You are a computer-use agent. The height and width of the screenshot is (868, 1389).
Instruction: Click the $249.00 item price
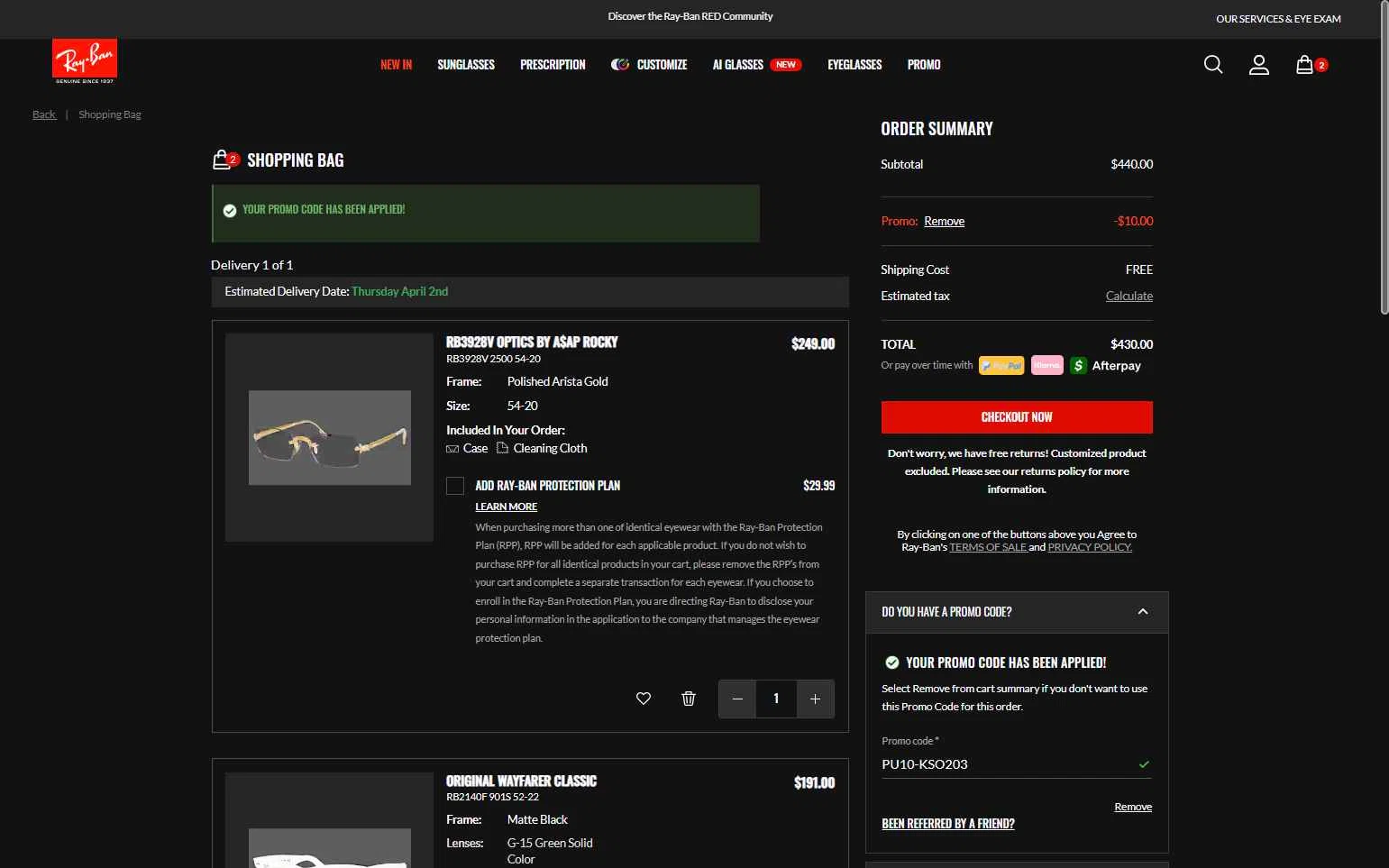(x=813, y=344)
